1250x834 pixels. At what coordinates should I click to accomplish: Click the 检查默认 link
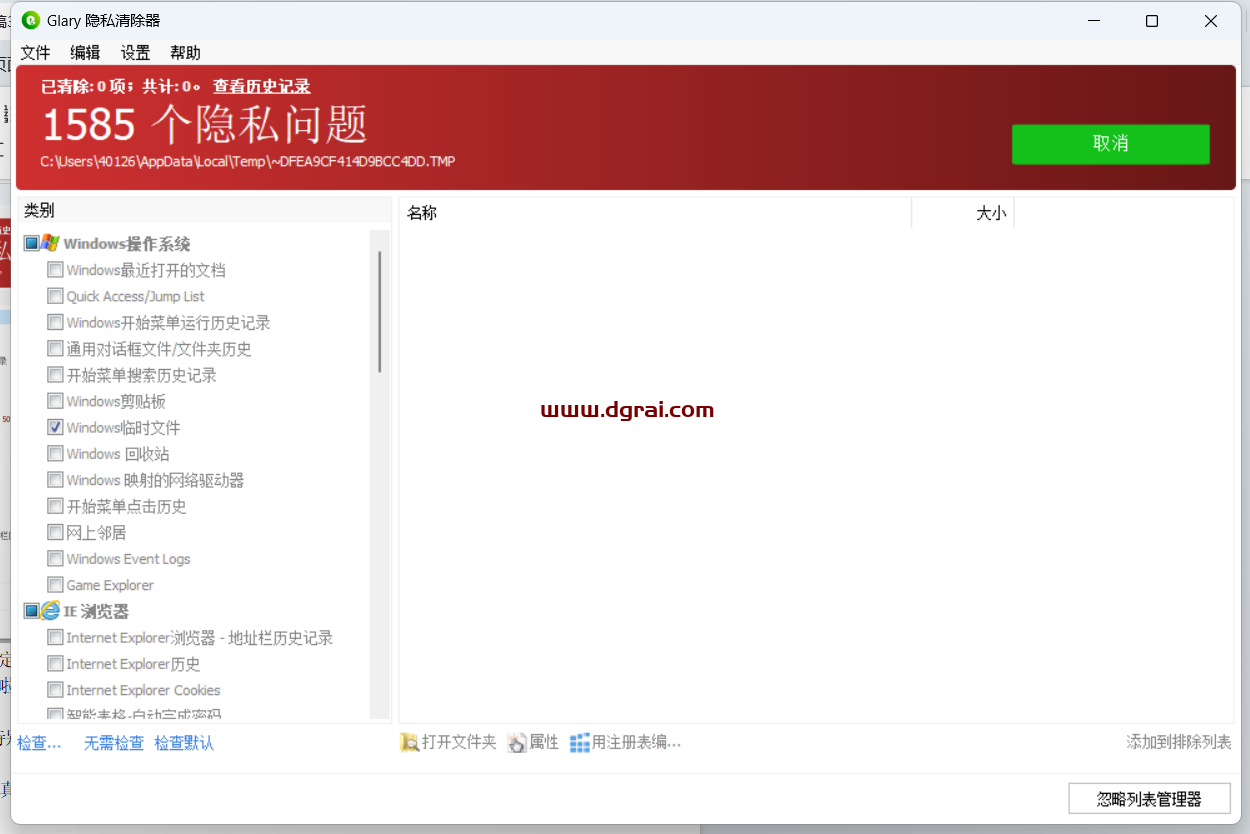click(x=184, y=743)
